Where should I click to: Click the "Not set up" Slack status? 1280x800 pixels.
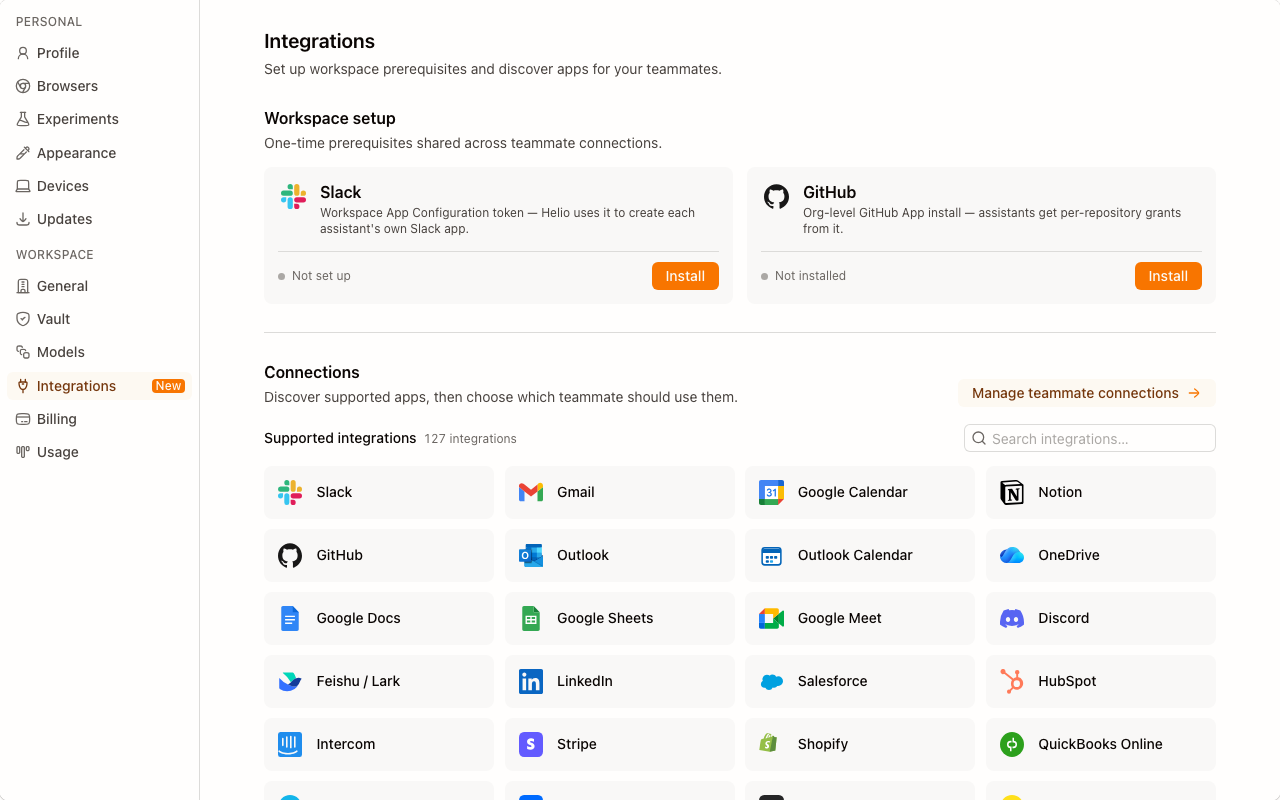321,276
